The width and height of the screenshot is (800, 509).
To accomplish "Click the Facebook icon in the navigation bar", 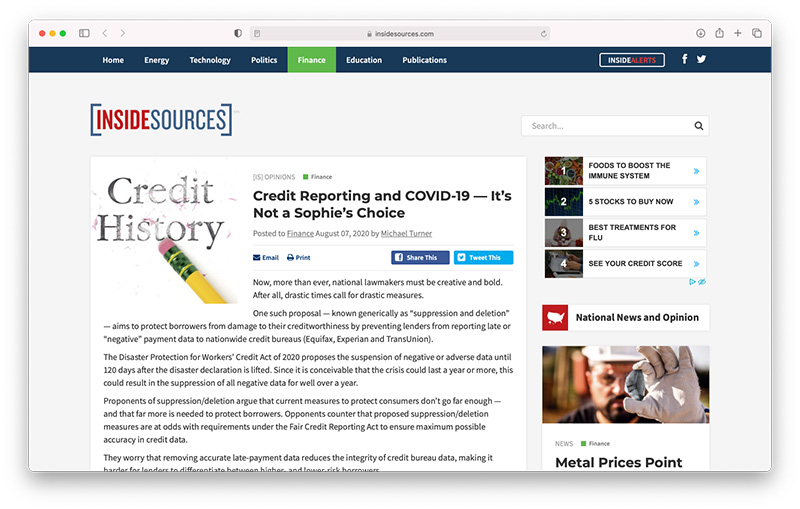I will (x=685, y=59).
